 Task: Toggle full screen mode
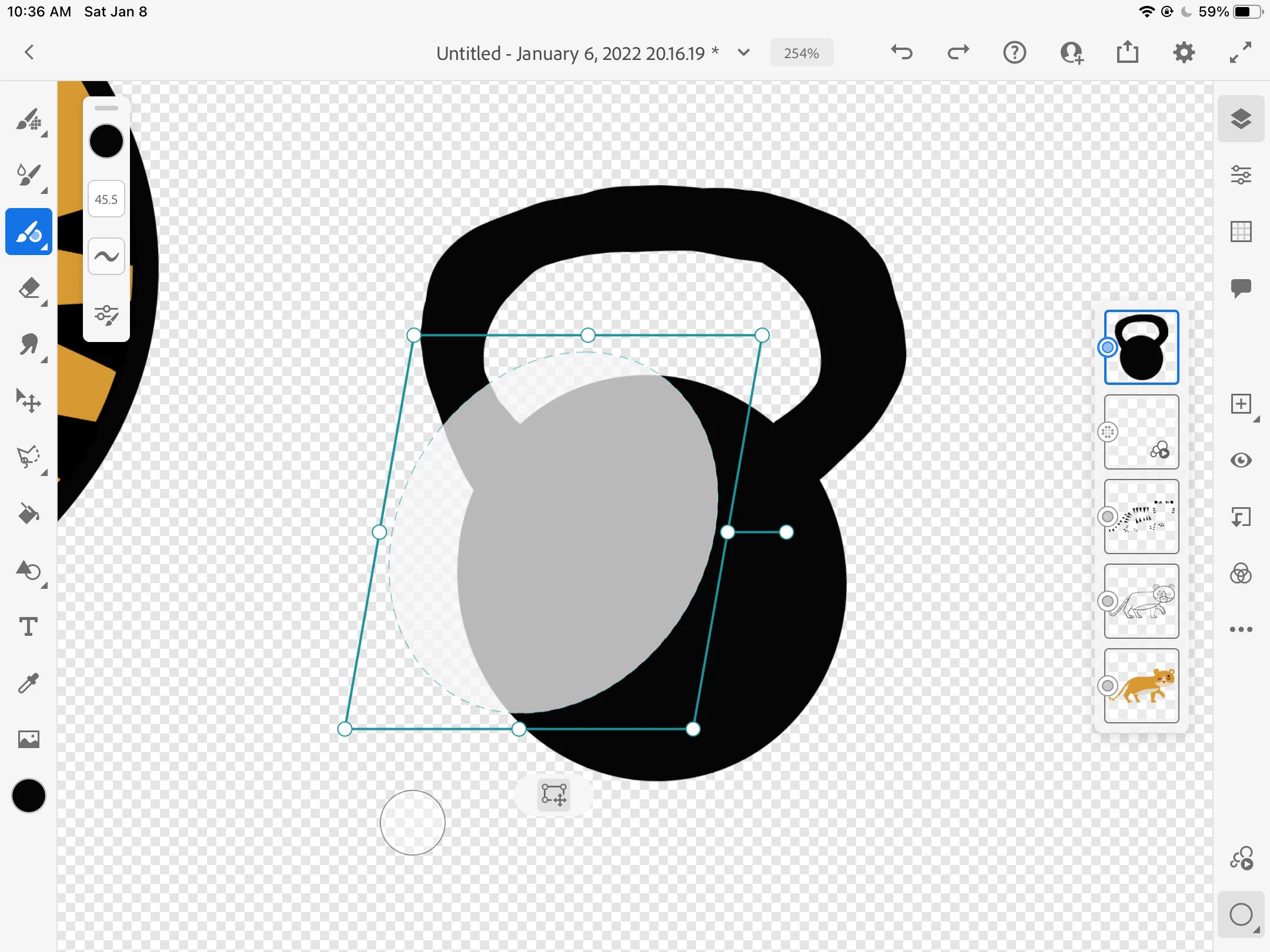pyautogui.click(x=1241, y=53)
